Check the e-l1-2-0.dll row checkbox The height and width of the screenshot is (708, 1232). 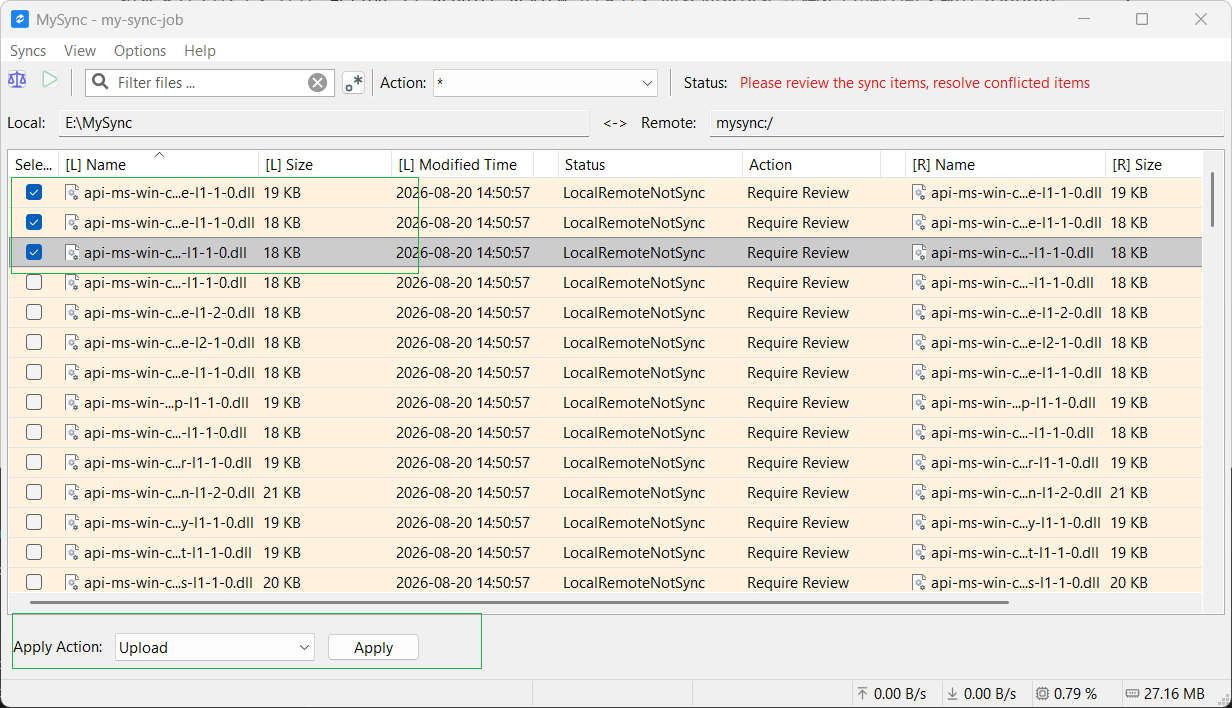pyautogui.click(x=34, y=313)
